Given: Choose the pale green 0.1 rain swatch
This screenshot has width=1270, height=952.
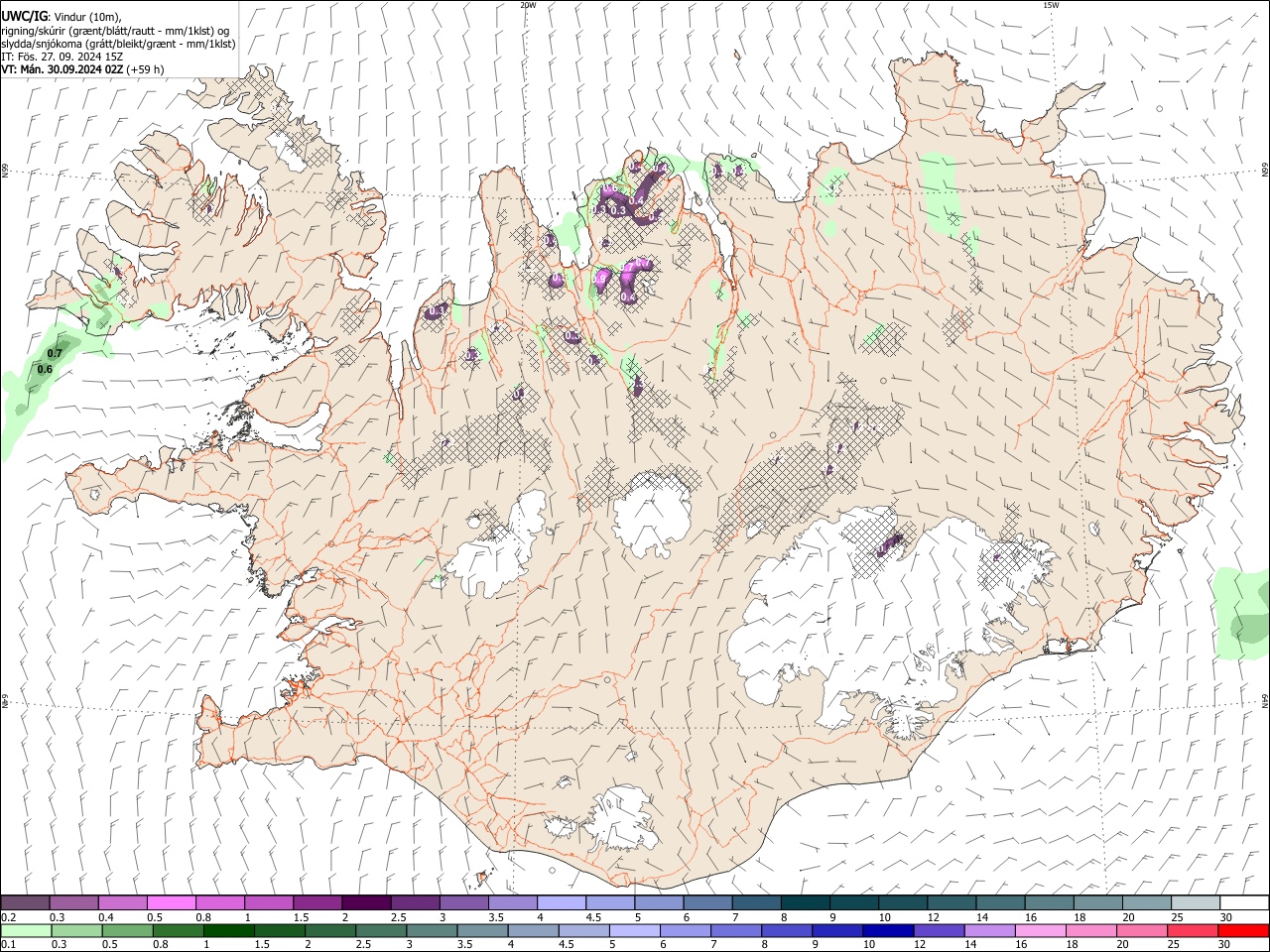Looking at the screenshot, I should tap(25, 930).
